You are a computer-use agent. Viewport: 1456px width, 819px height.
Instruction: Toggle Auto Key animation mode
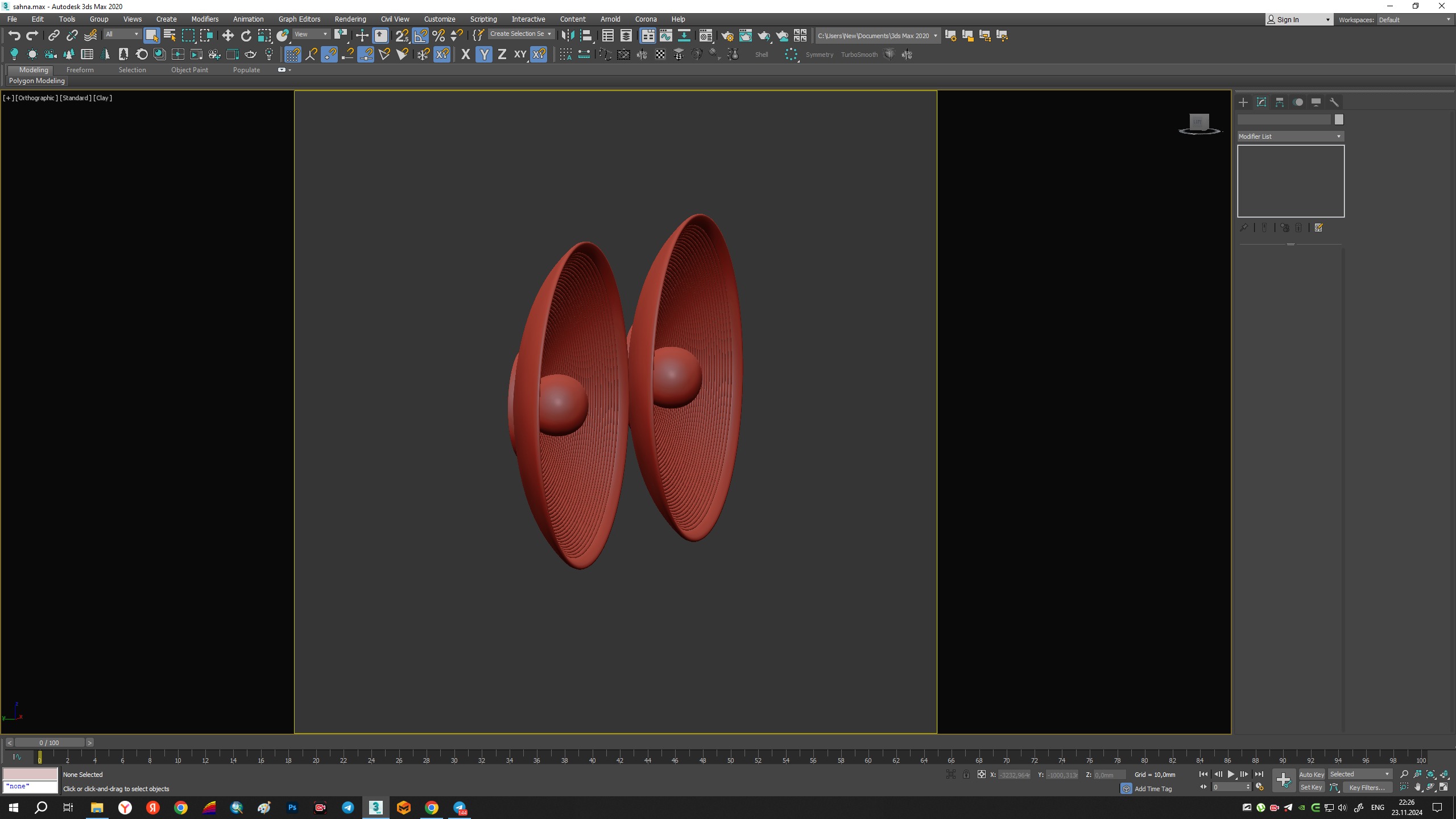point(1312,775)
